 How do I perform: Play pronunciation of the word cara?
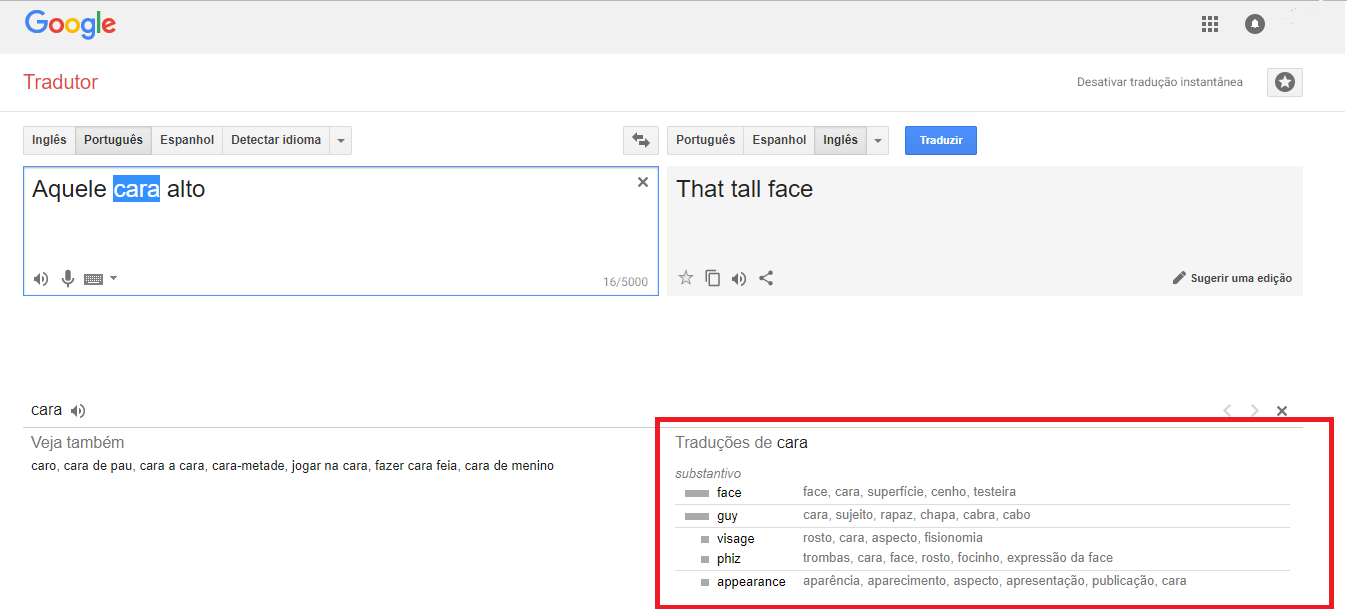78,410
